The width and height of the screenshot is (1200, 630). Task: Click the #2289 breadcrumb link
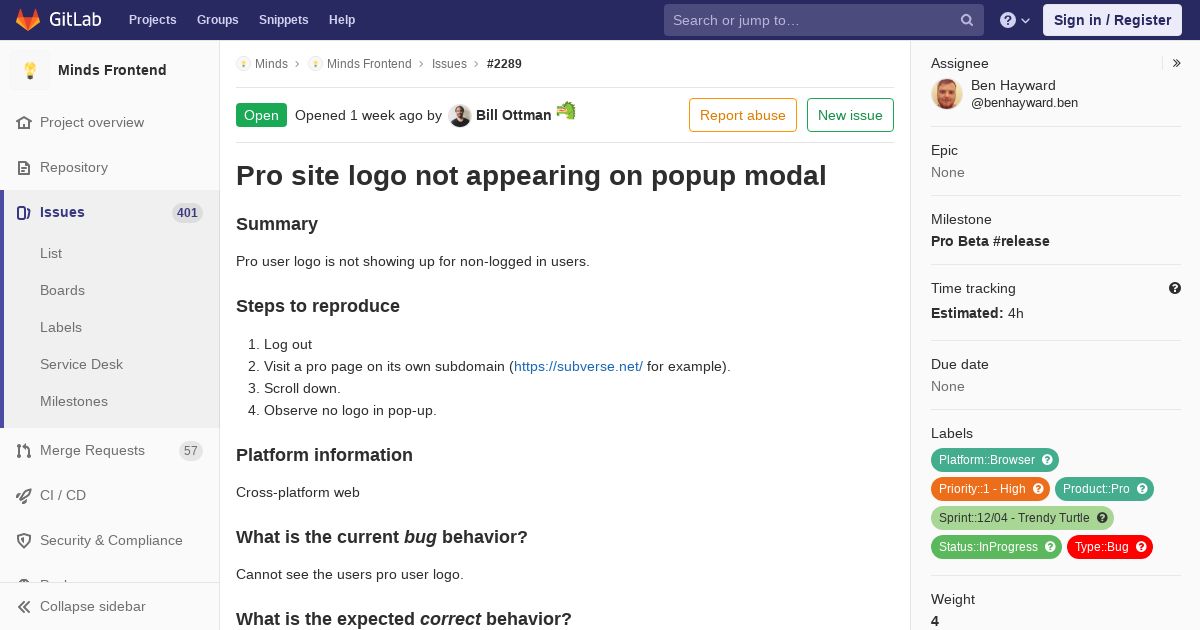(504, 64)
